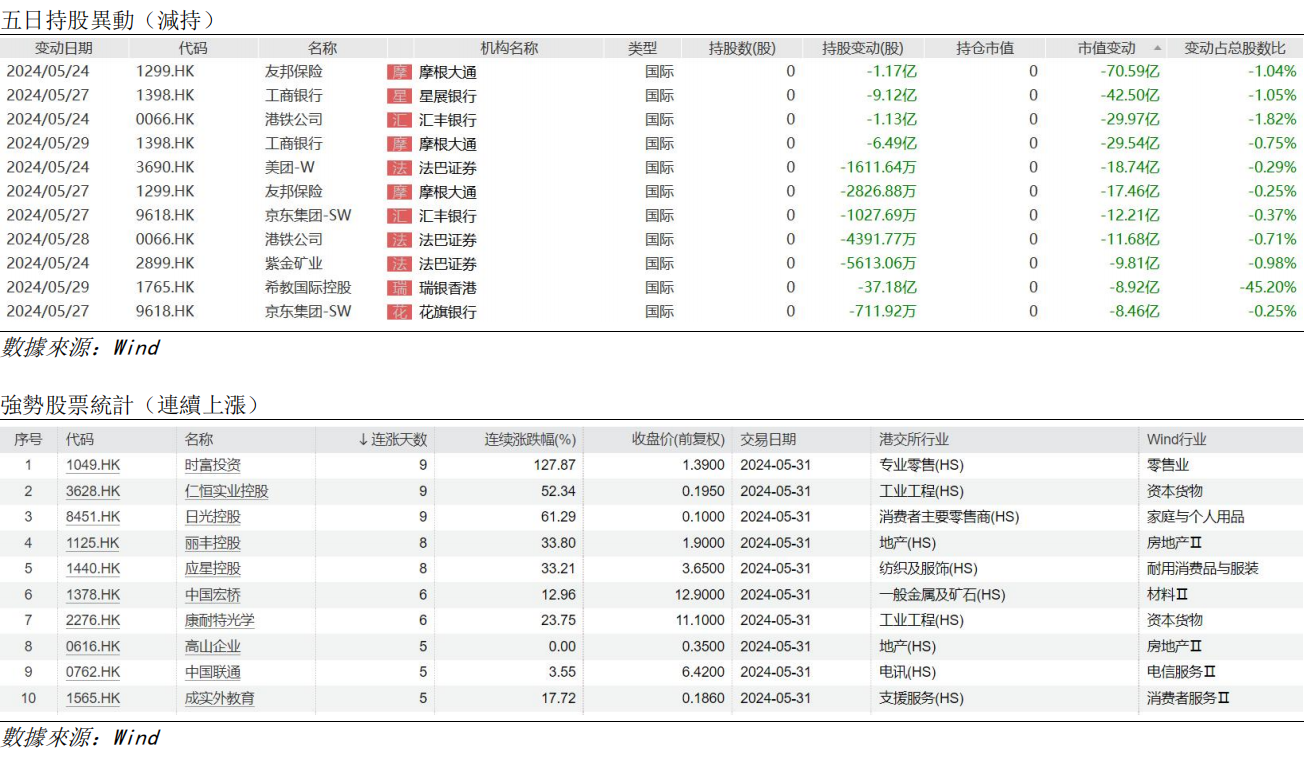Screen dimensions: 1311x767
Task: Open the 2276.HK stock code link
Action: [93, 620]
